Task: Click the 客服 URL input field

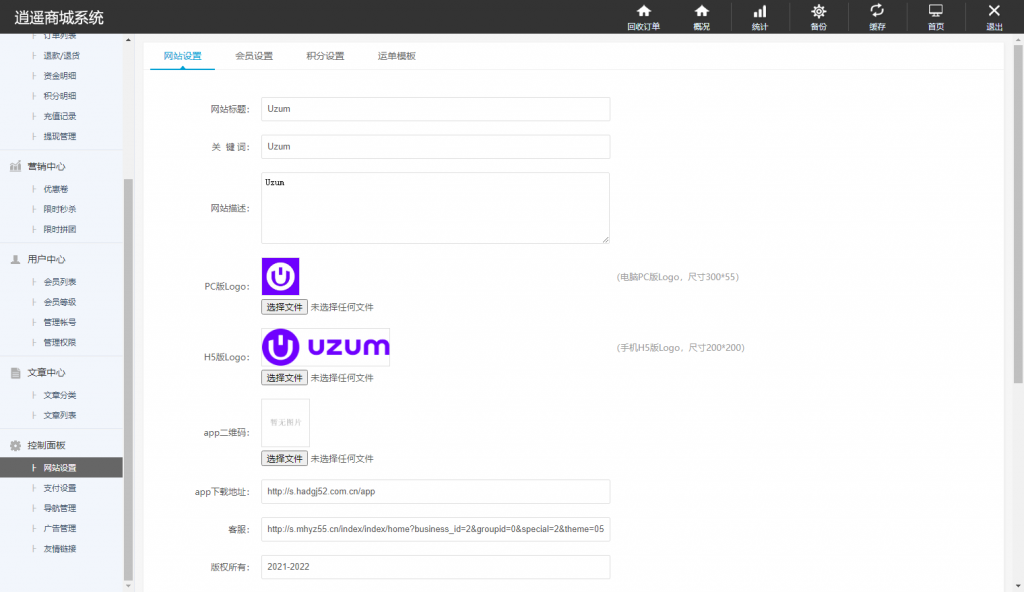Action: 436,530
